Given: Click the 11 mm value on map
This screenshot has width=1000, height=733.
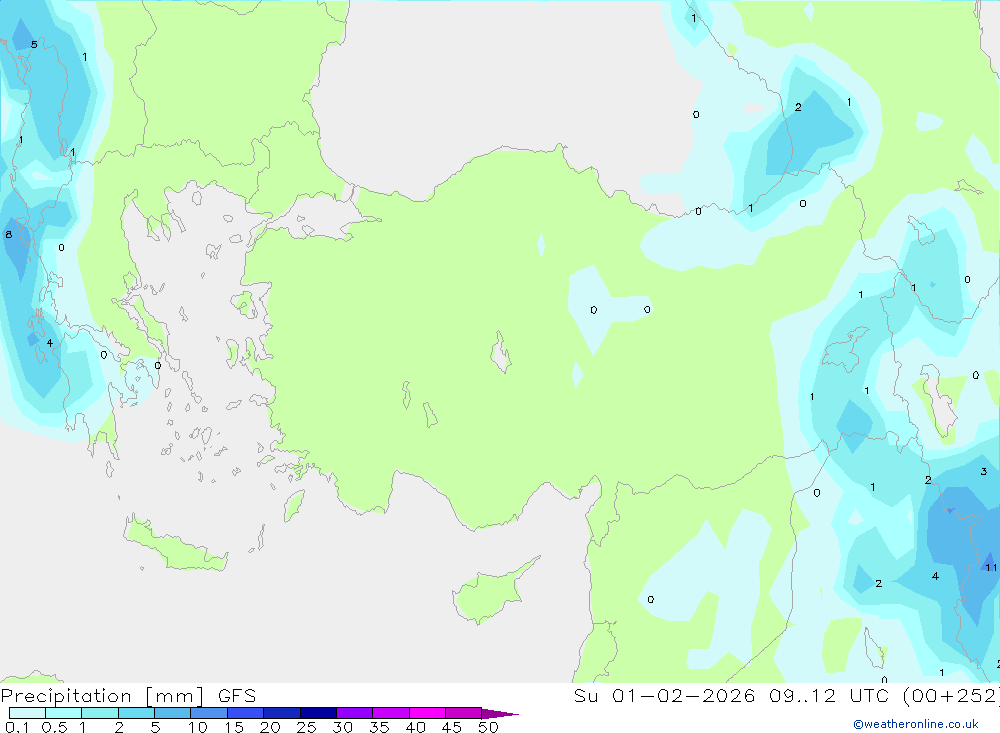Looking at the screenshot, I should tap(990, 567).
